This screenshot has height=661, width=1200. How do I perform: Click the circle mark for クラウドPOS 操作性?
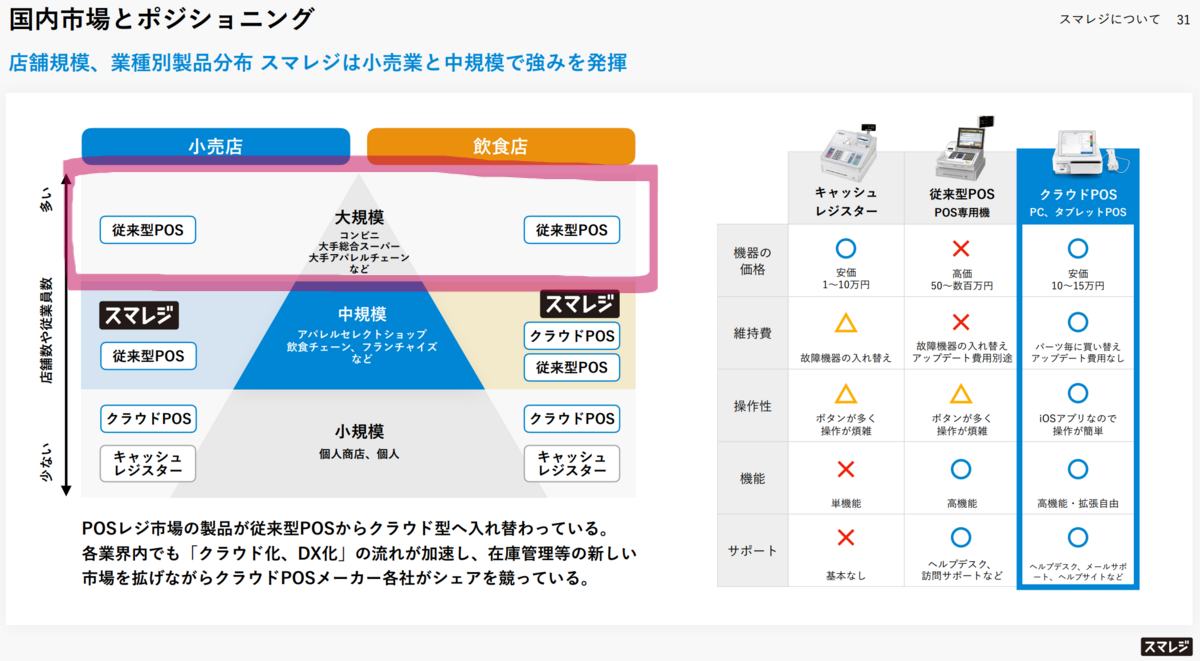pos(1078,393)
